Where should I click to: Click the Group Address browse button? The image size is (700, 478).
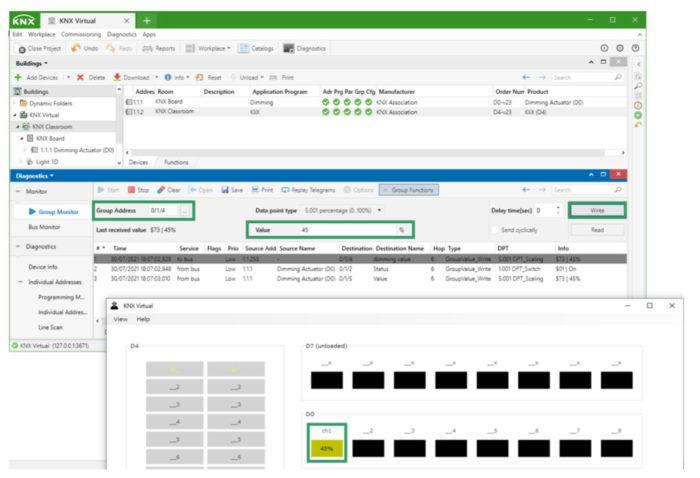[x=184, y=210]
